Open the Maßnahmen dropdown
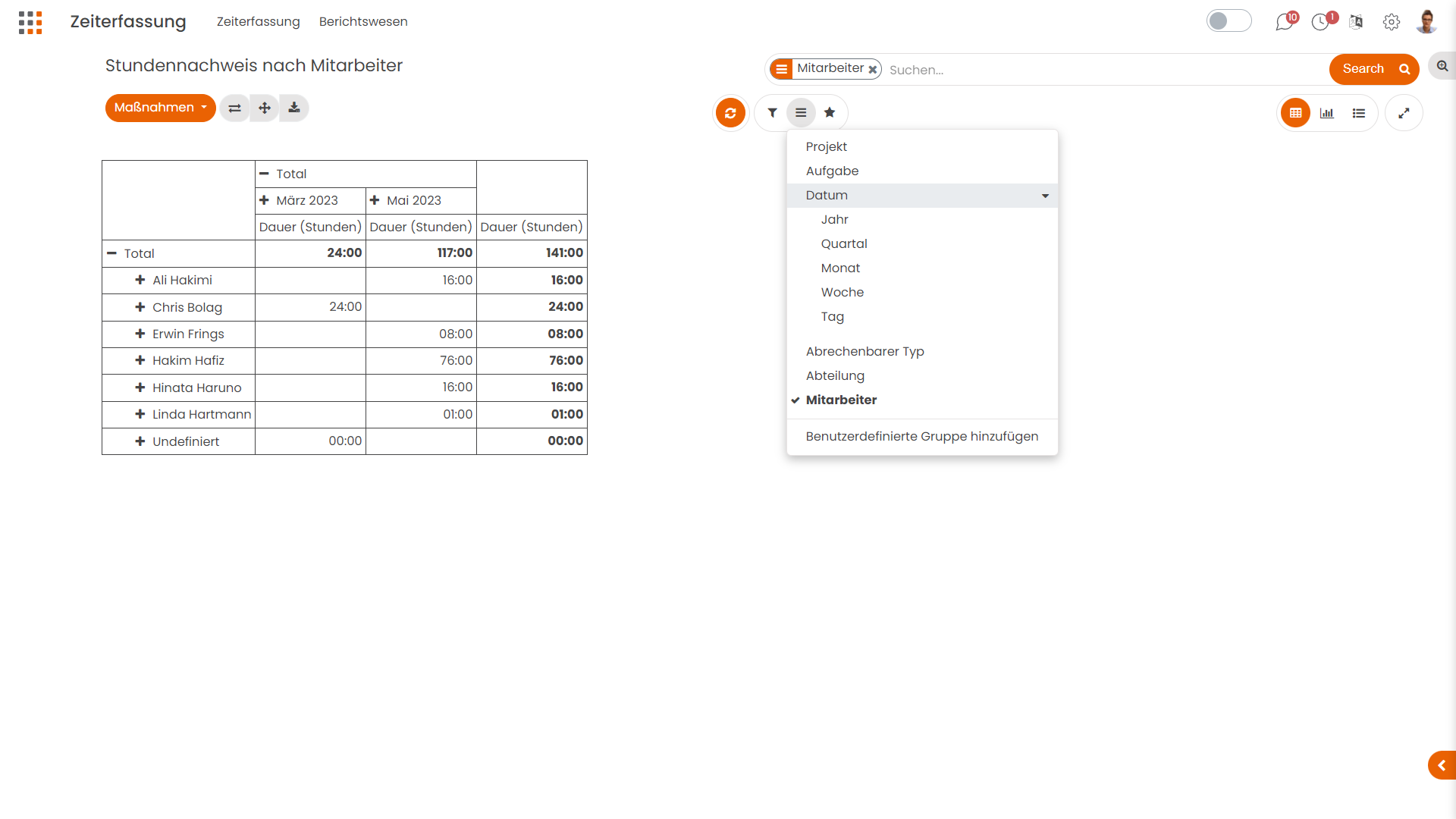 pyautogui.click(x=160, y=108)
